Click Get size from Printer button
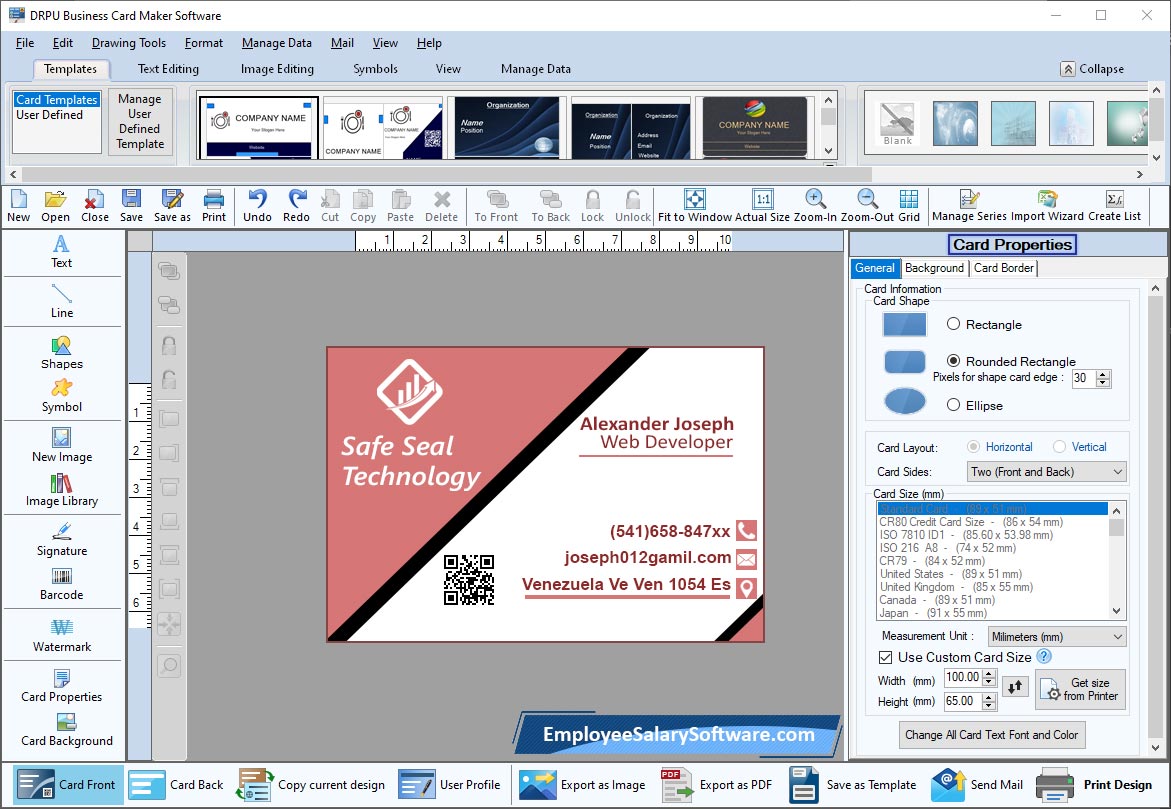 click(x=1080, y=689)
